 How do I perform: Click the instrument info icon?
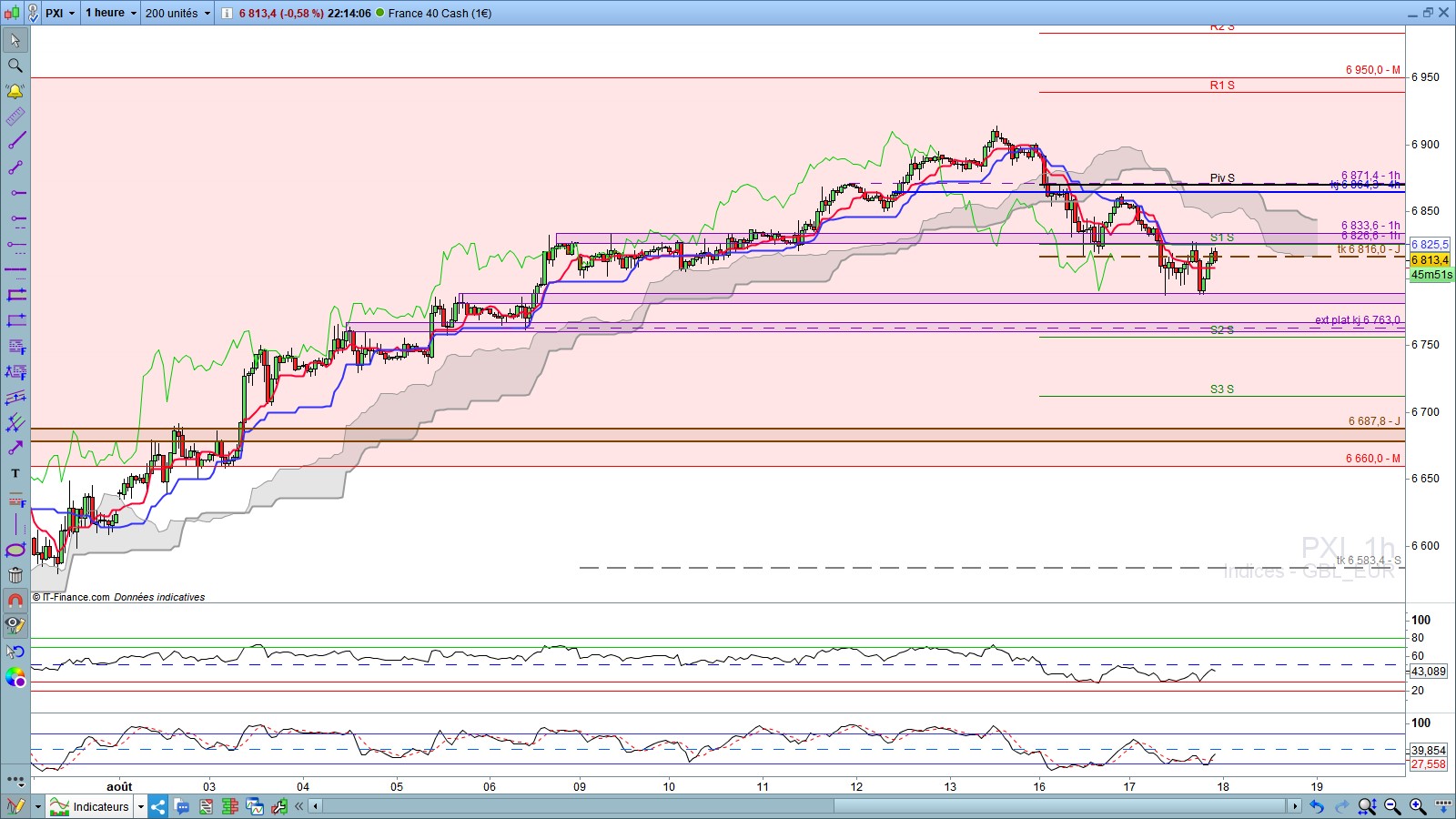(x=227, y=13)
